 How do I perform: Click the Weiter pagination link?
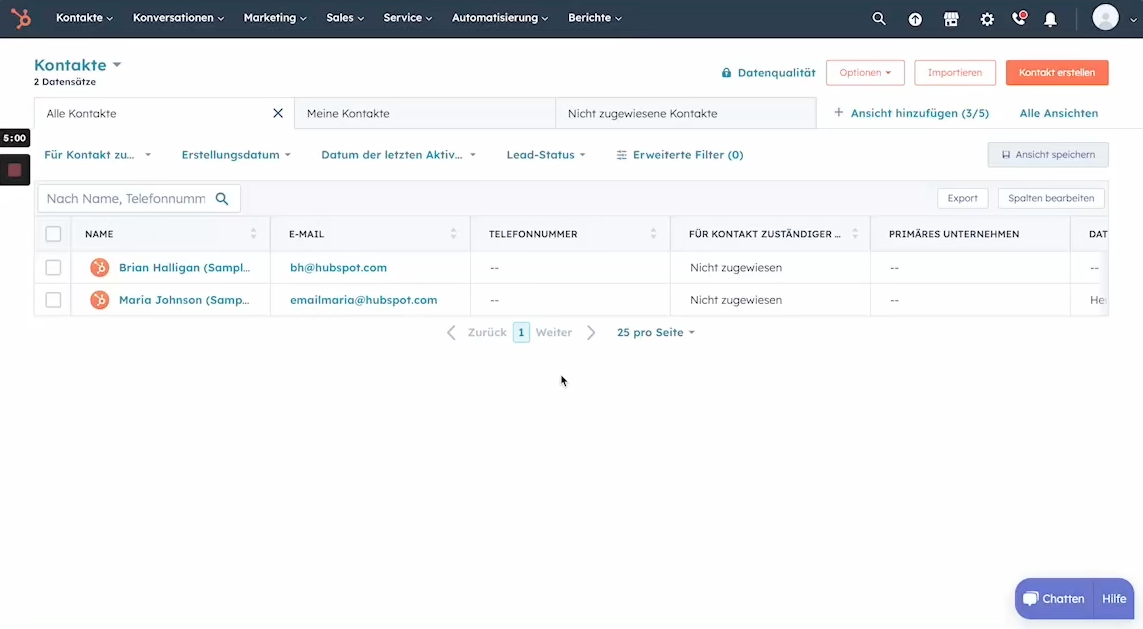pyautogui.click(x=553, y=332)
